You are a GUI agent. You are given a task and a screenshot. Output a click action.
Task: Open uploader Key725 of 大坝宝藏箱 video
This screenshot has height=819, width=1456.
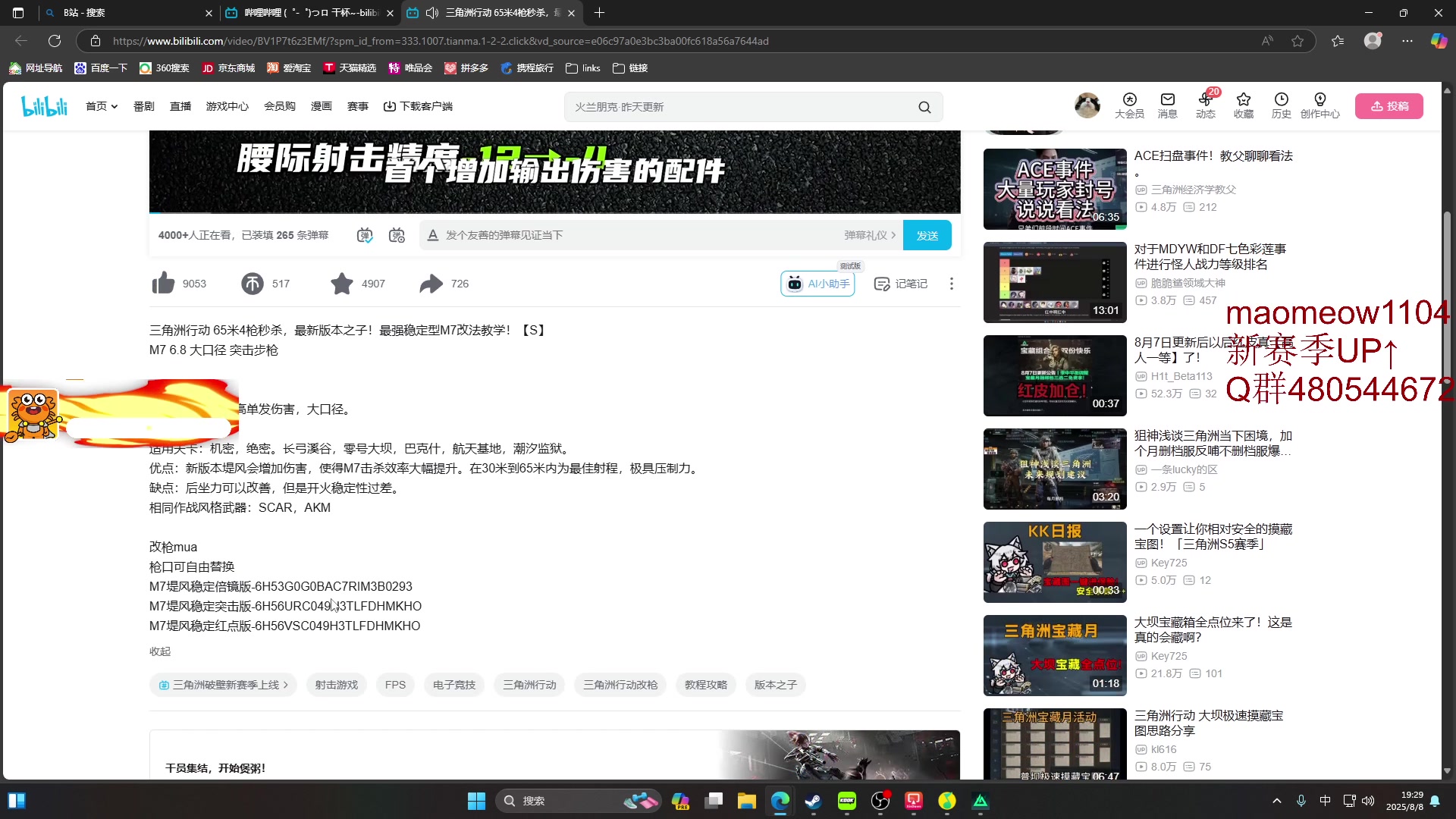click(1169, 656)
